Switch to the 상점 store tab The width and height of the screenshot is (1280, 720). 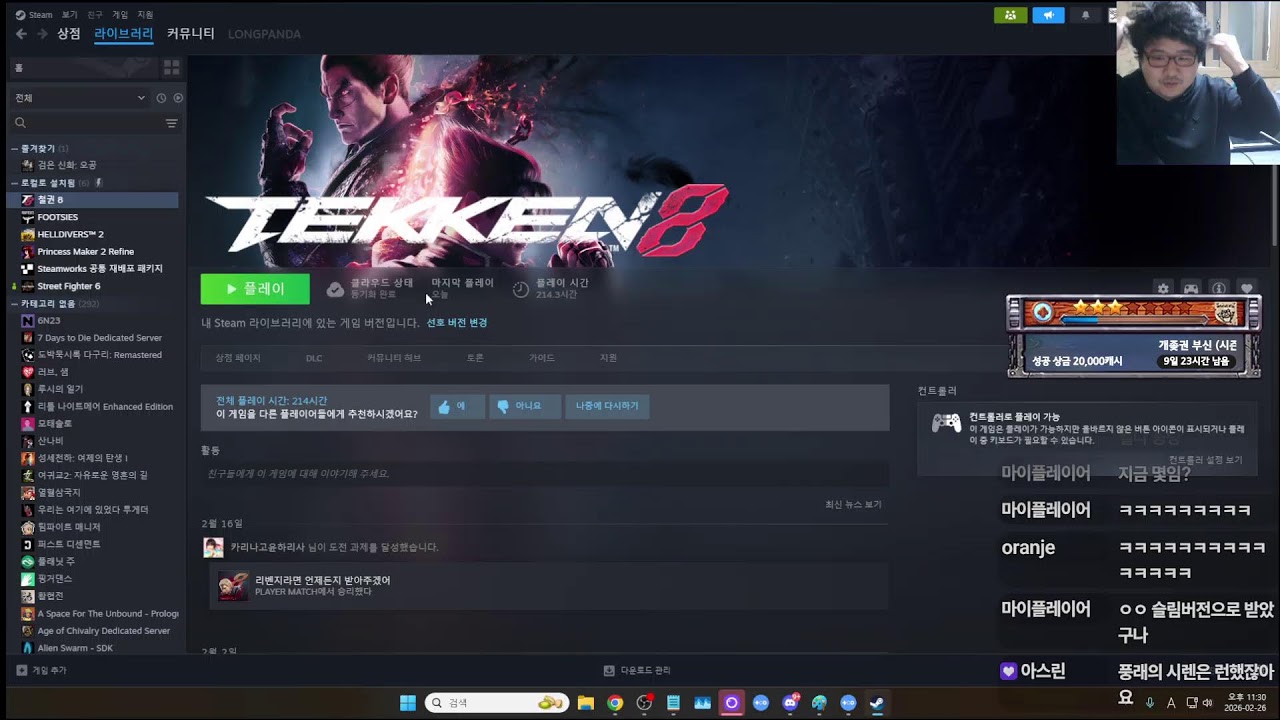click(69, 34)
